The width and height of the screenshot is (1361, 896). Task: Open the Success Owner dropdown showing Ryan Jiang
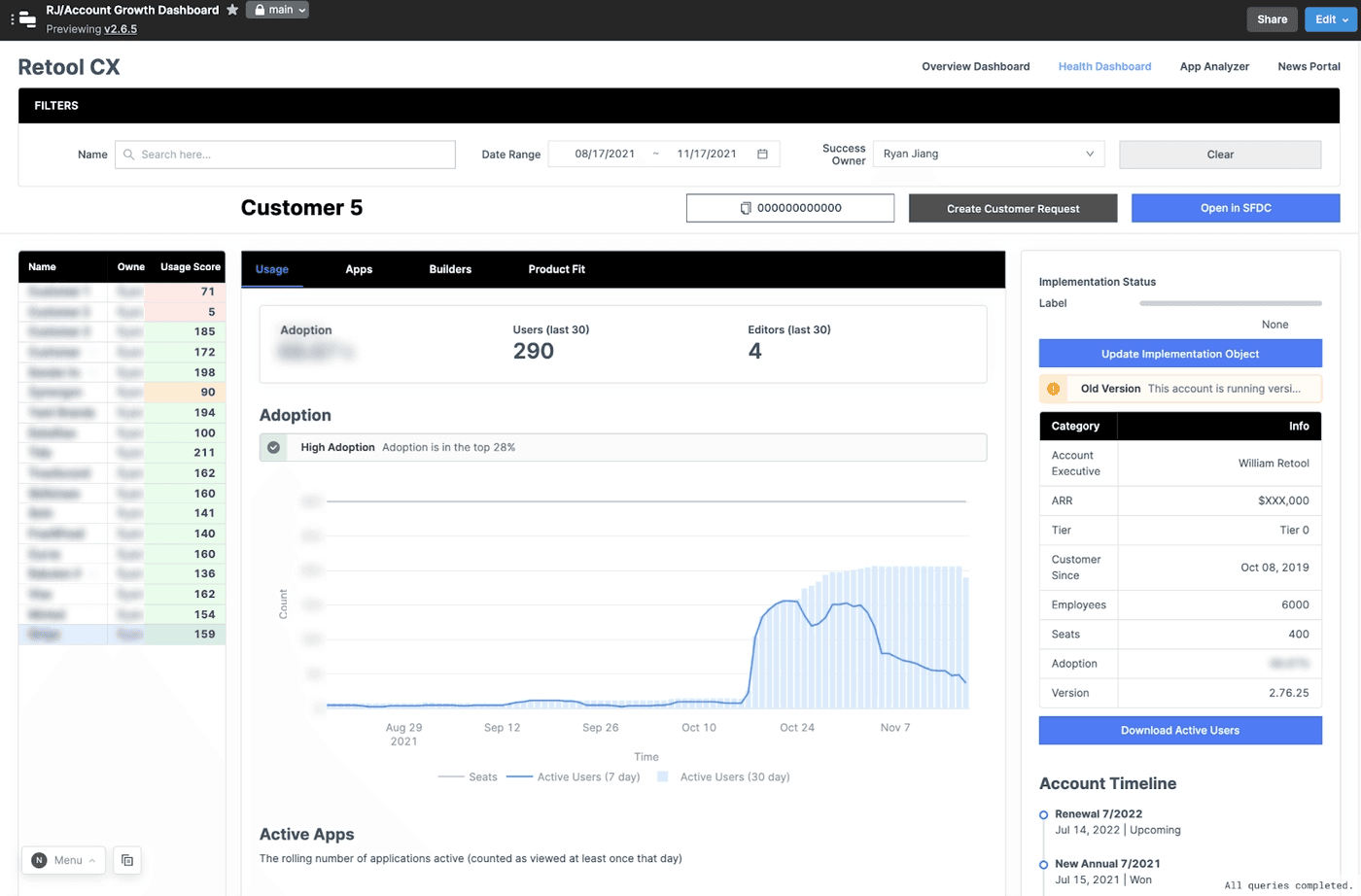click(x=988, y=154)
